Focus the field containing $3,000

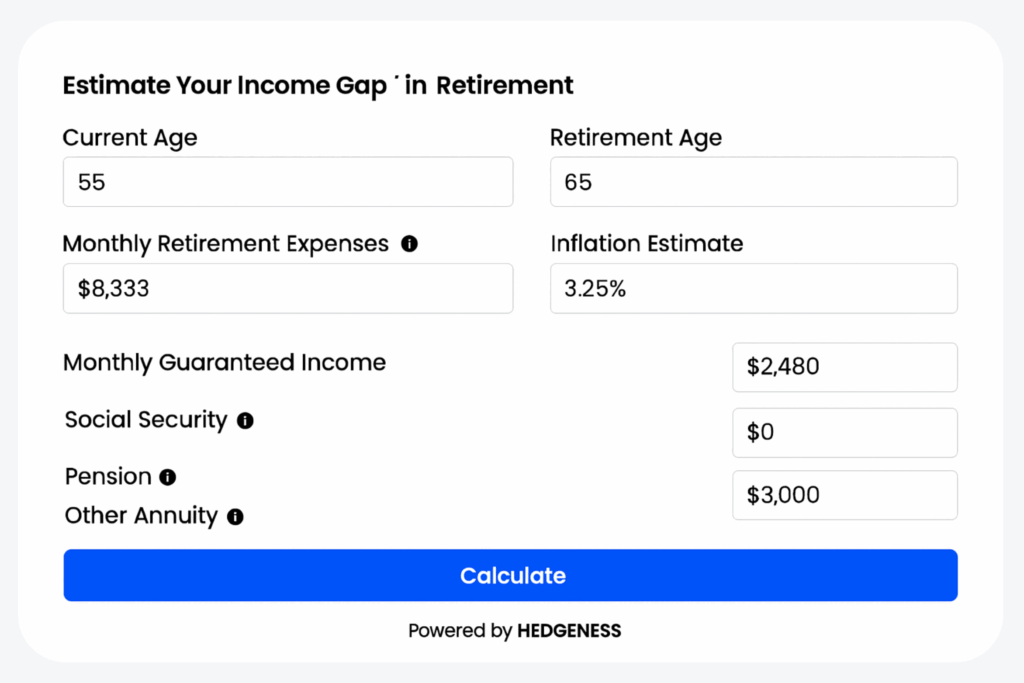[x=844, y=495]
